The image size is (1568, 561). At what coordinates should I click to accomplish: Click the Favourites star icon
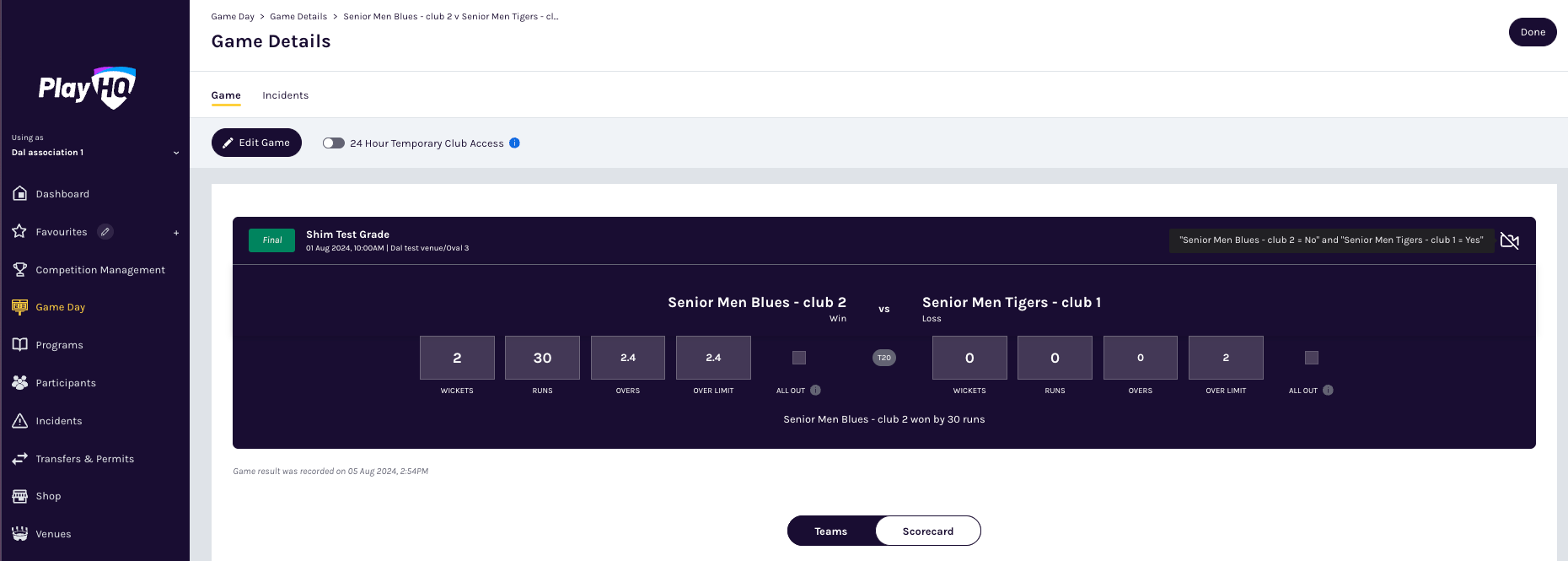click(x=20, y=231)
